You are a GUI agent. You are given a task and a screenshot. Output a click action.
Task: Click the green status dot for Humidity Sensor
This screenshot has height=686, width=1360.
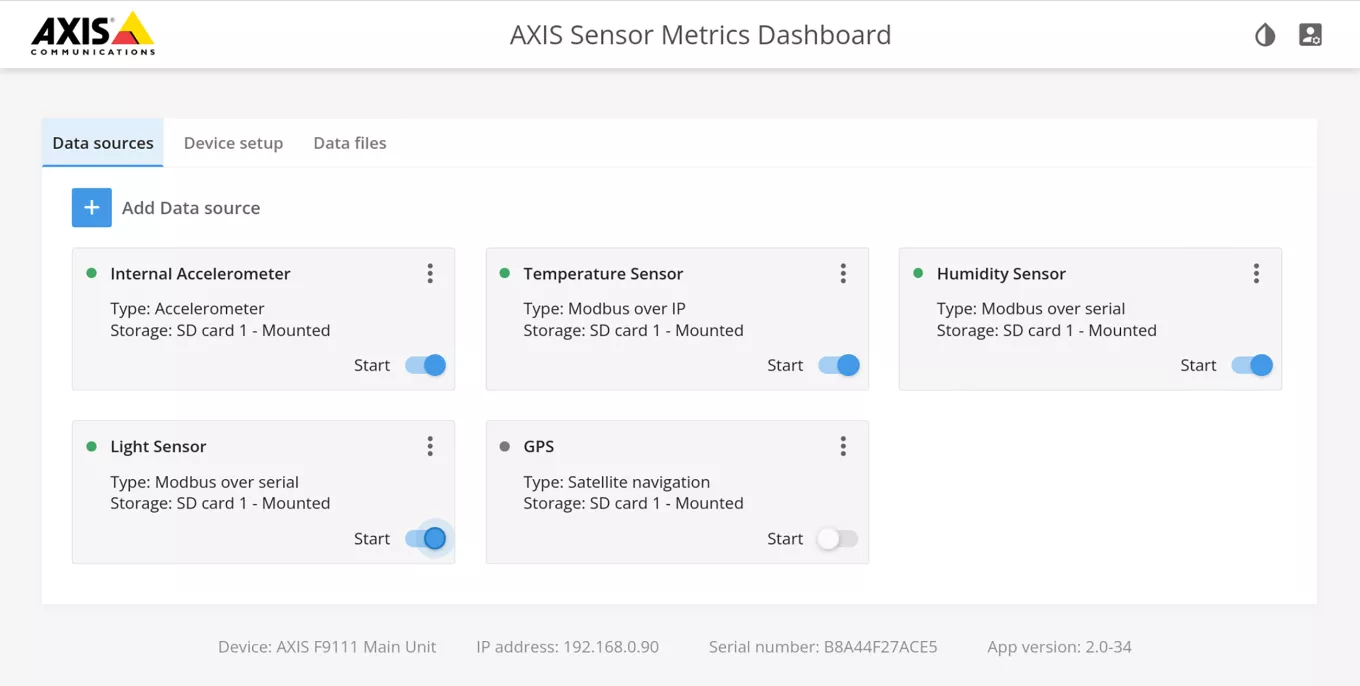point(918,273)
